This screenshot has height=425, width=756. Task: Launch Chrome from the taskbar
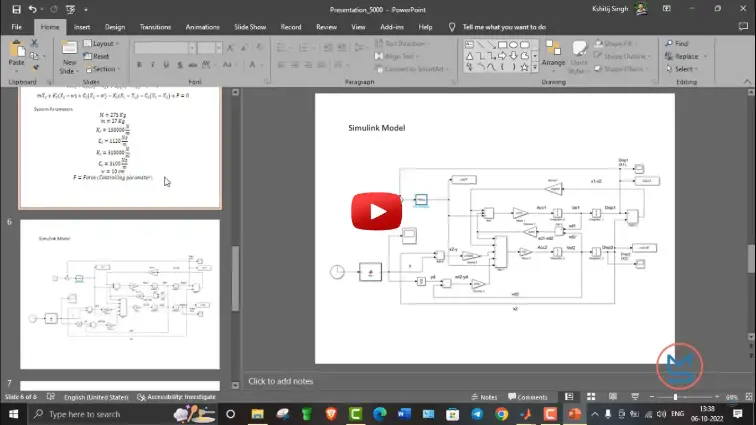click(501, 413)
